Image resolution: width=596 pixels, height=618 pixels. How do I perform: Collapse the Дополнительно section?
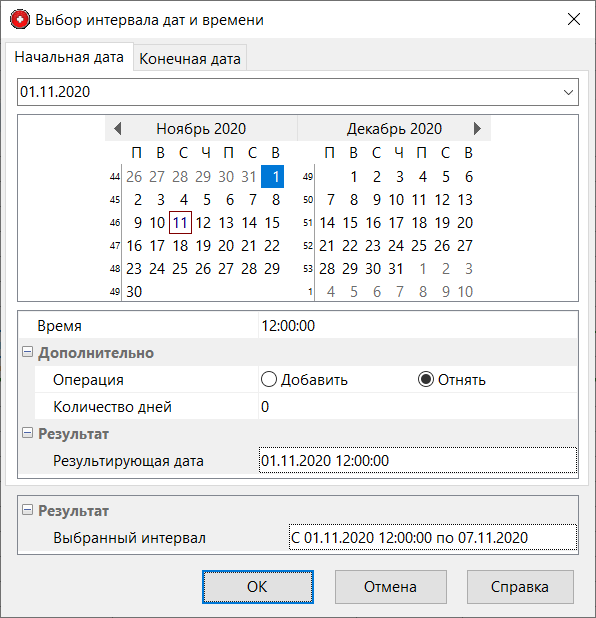27,352
